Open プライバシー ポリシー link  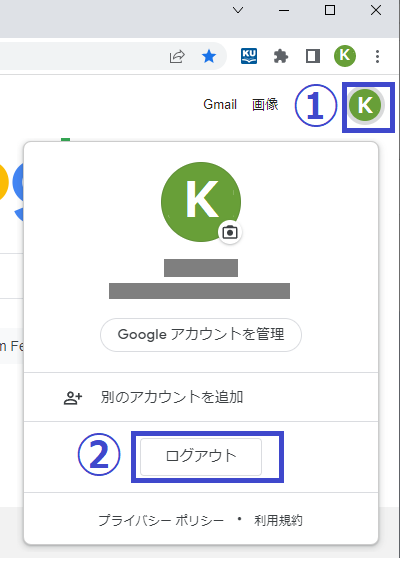(x=161, y=520)
